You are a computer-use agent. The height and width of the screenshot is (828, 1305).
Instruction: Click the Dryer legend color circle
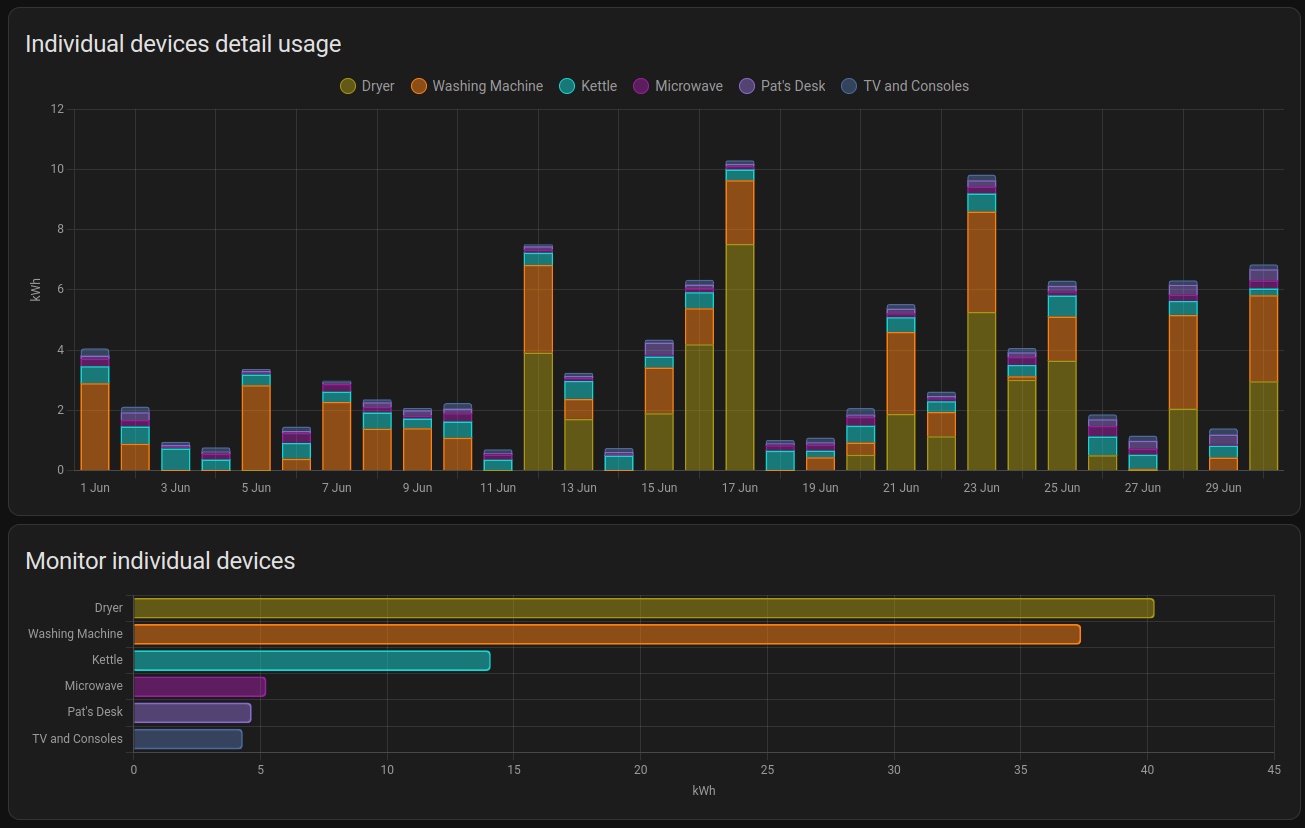[348, 86]
